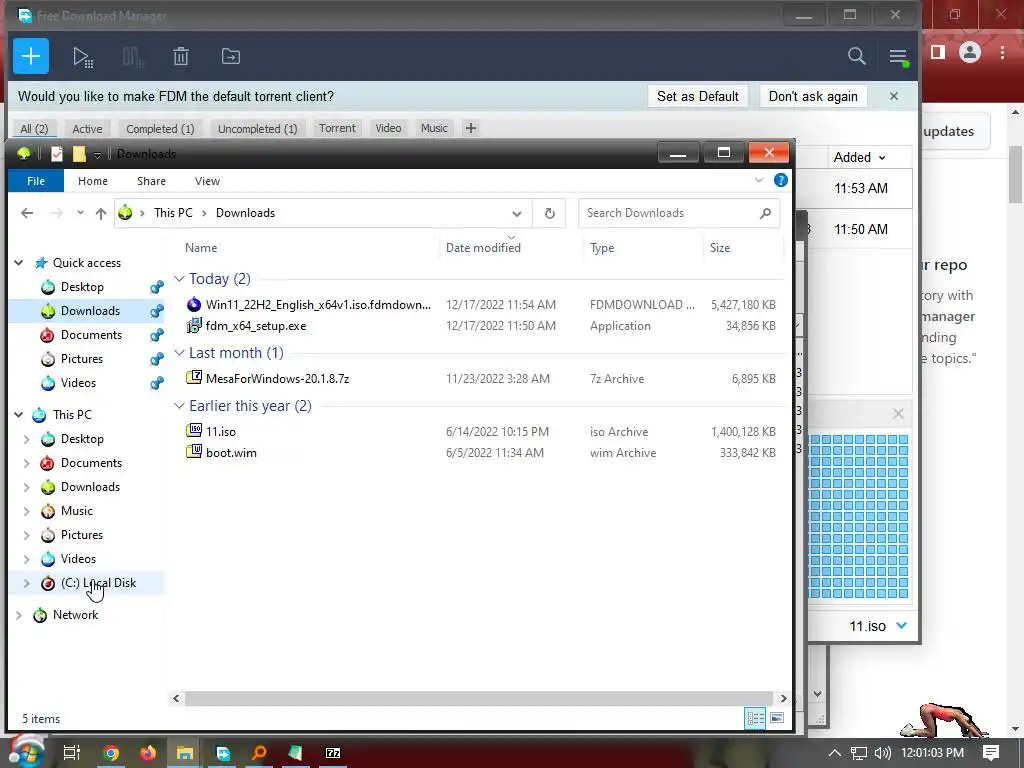Screen dimensions: 1024x768
Task: Select 11.iso file in list
Action: (220, 432)
